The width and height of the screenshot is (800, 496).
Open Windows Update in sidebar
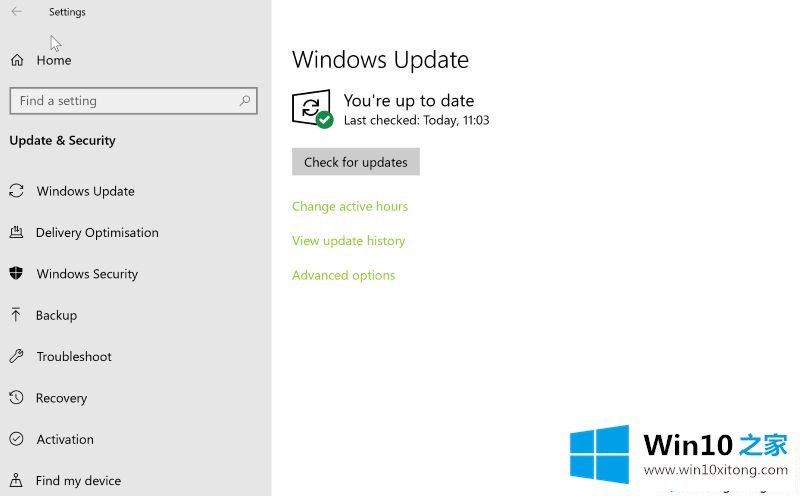[x=85, y=191]
